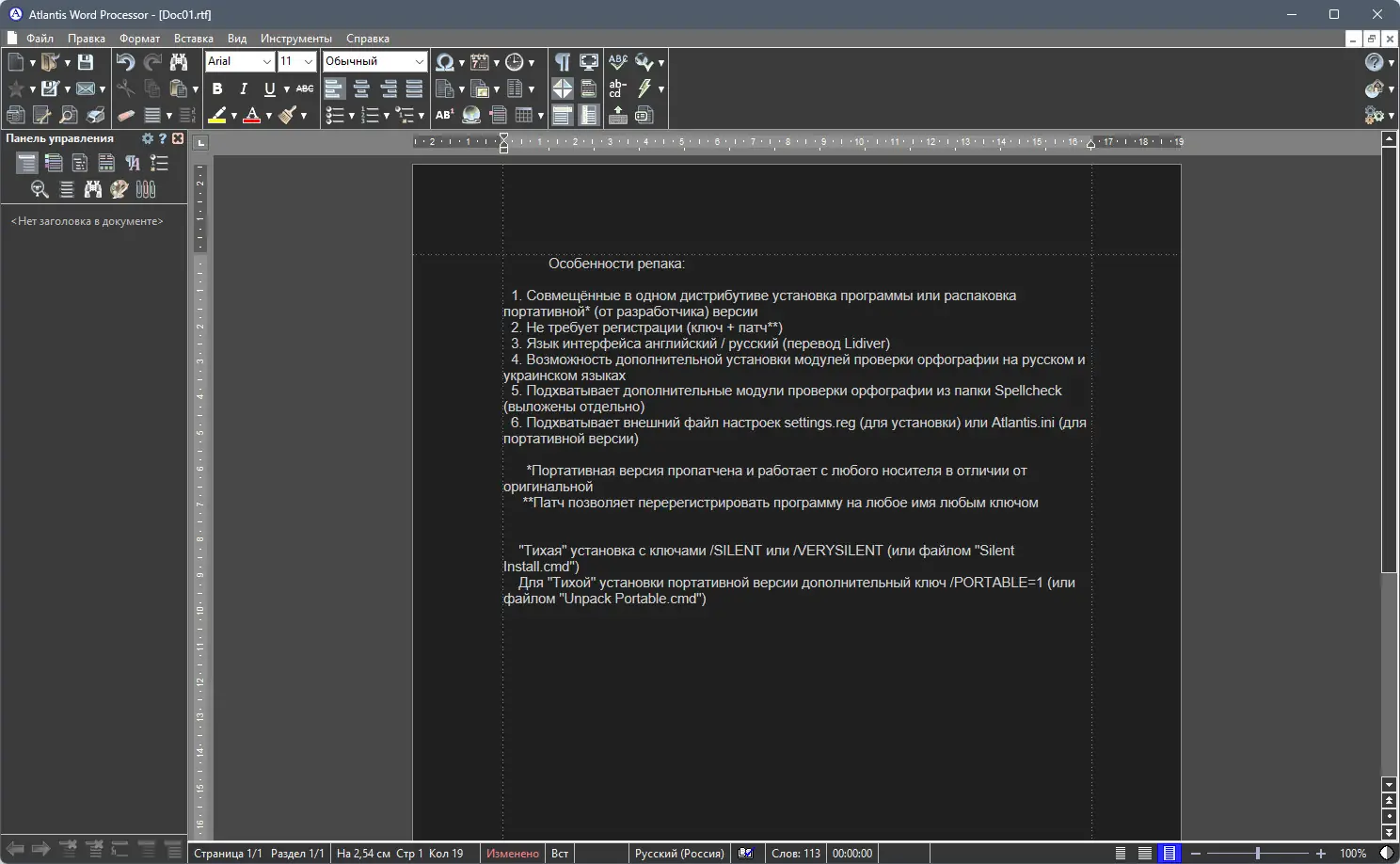Screen dimensions: 1400x864
Task: Open the Инструменты menu
Action: coord(296,39)
